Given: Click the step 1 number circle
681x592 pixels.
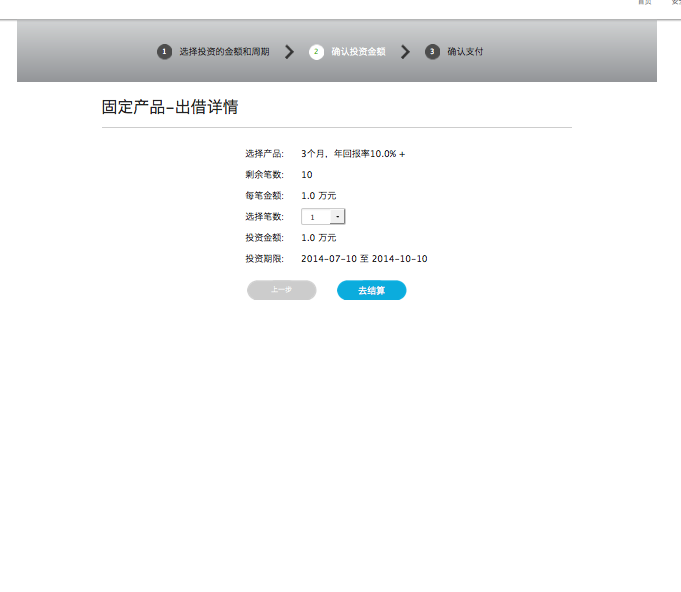Looking at the screenshot, I should [164, 52].
